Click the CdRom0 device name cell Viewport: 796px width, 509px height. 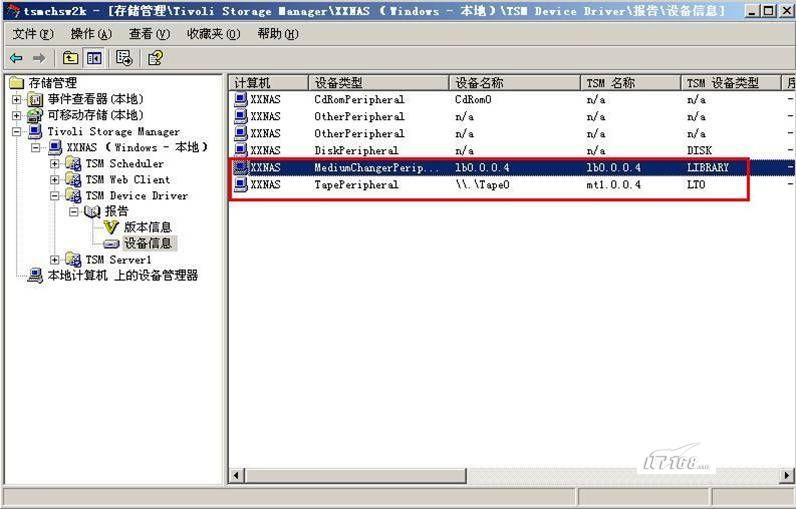coord(473,99)
